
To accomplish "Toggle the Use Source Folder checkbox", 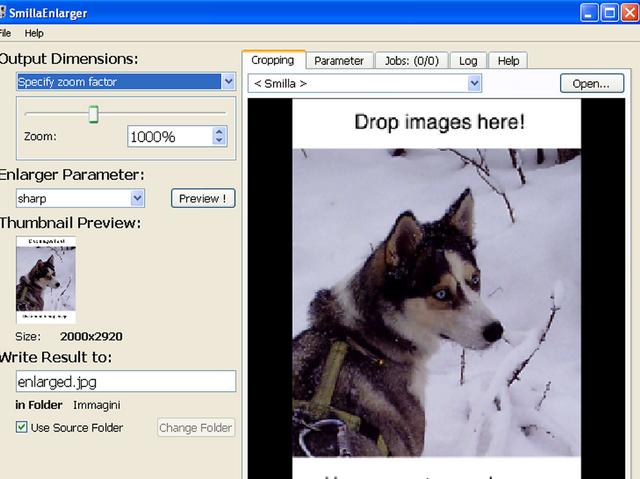I will [22, 428].
